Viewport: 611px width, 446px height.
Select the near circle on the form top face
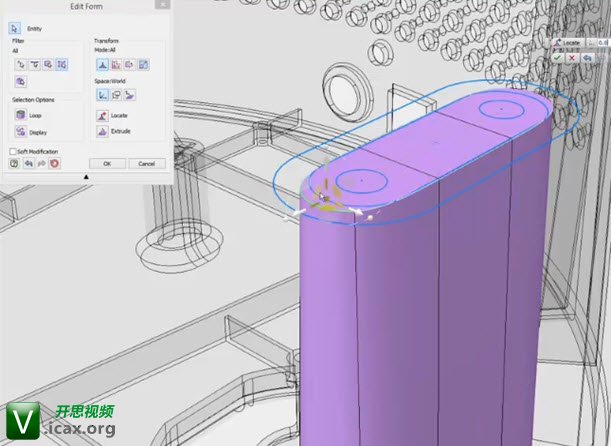click(x=362, y=181)
